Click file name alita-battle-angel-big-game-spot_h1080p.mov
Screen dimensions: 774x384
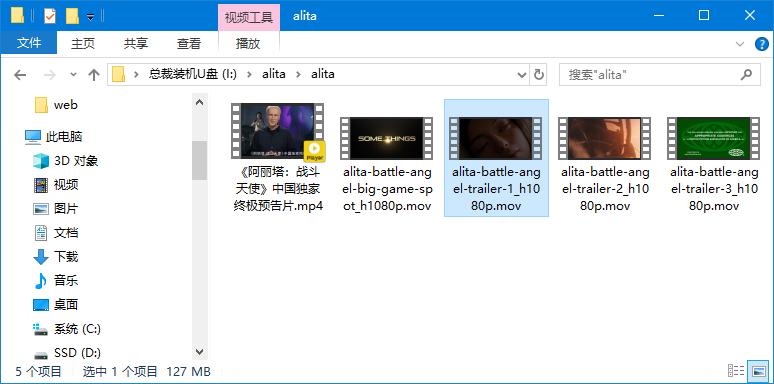(387, 190)
